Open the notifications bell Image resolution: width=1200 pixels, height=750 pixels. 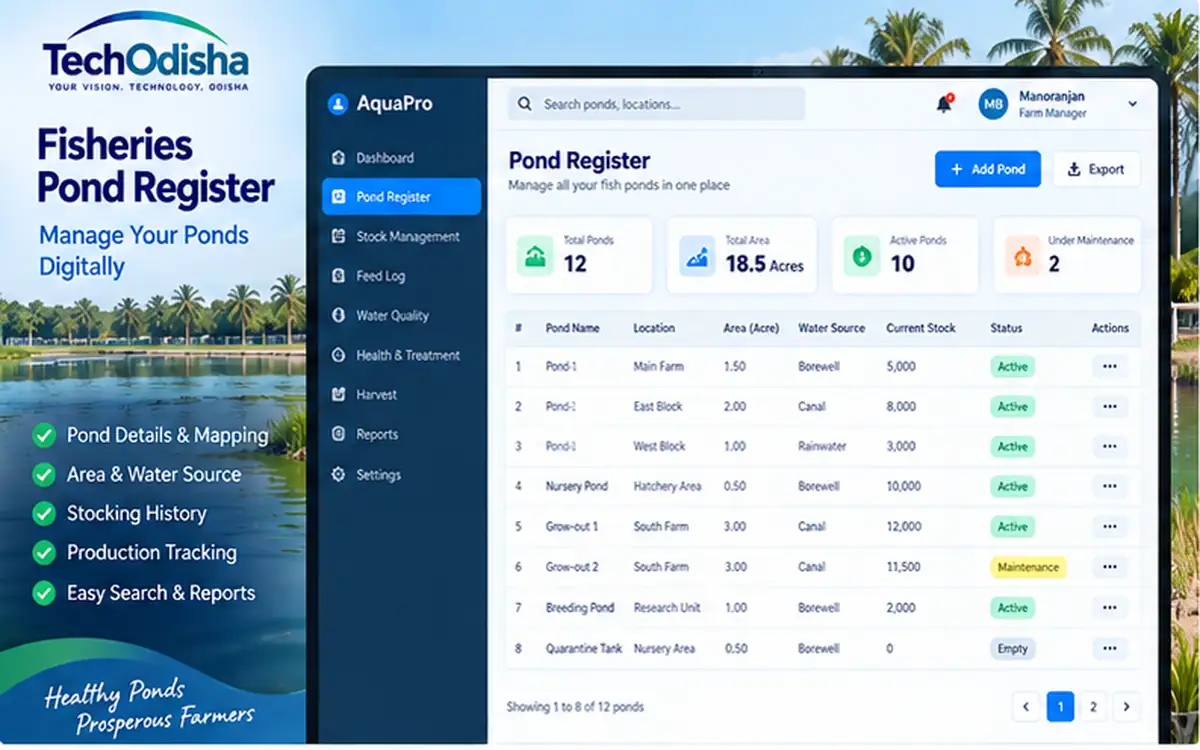click(x=944, y=103)
